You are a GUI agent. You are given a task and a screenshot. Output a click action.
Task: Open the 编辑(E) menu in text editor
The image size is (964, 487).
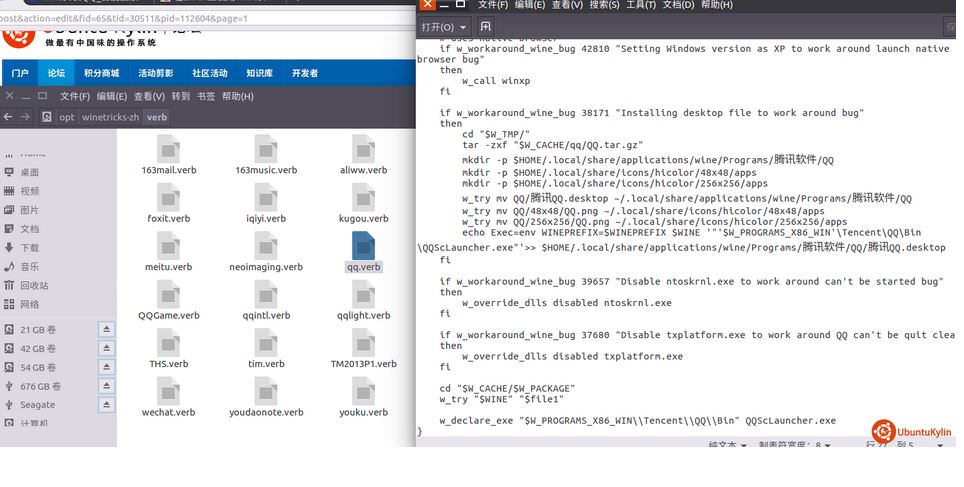click(x=530, y=5)
